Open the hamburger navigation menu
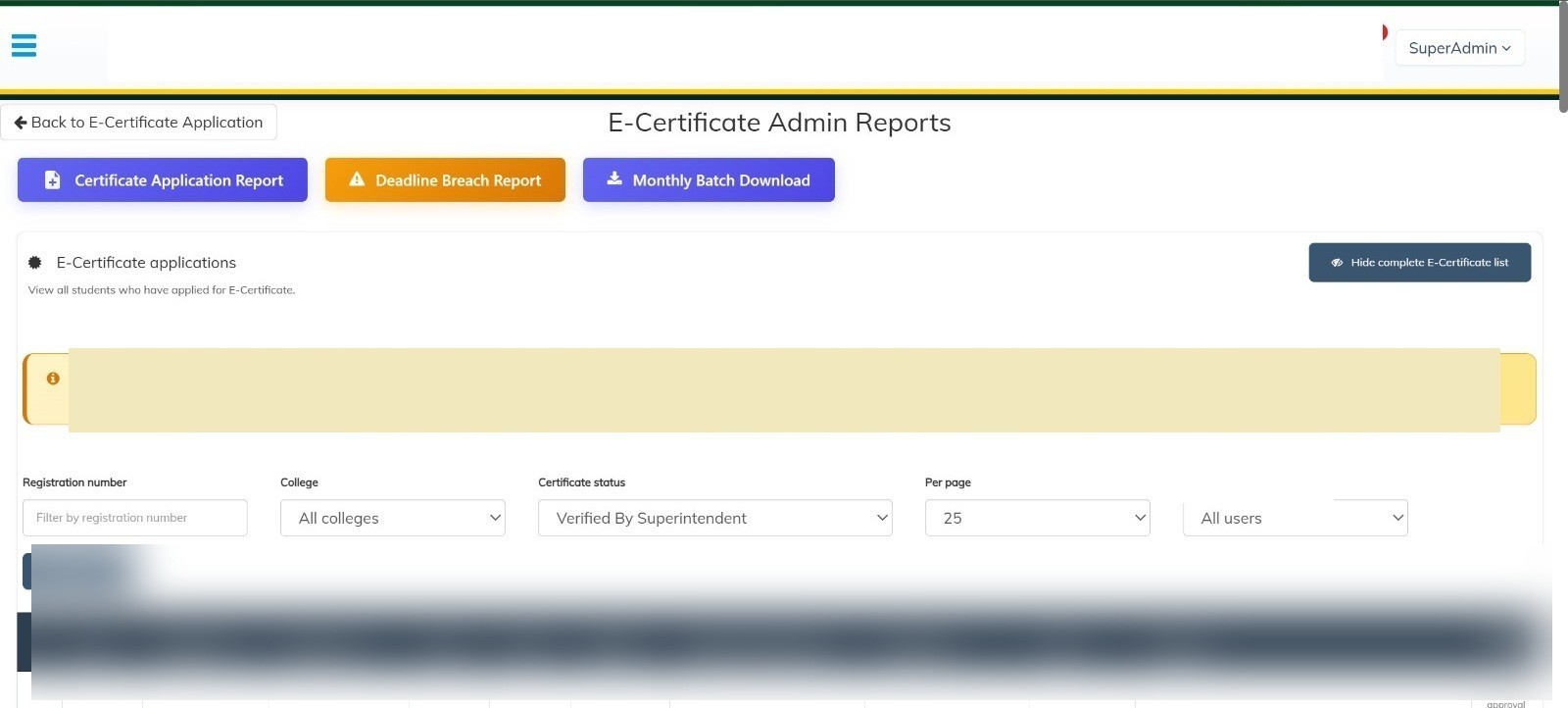Viewport: 1568px width, 708px height. point(24,45)
